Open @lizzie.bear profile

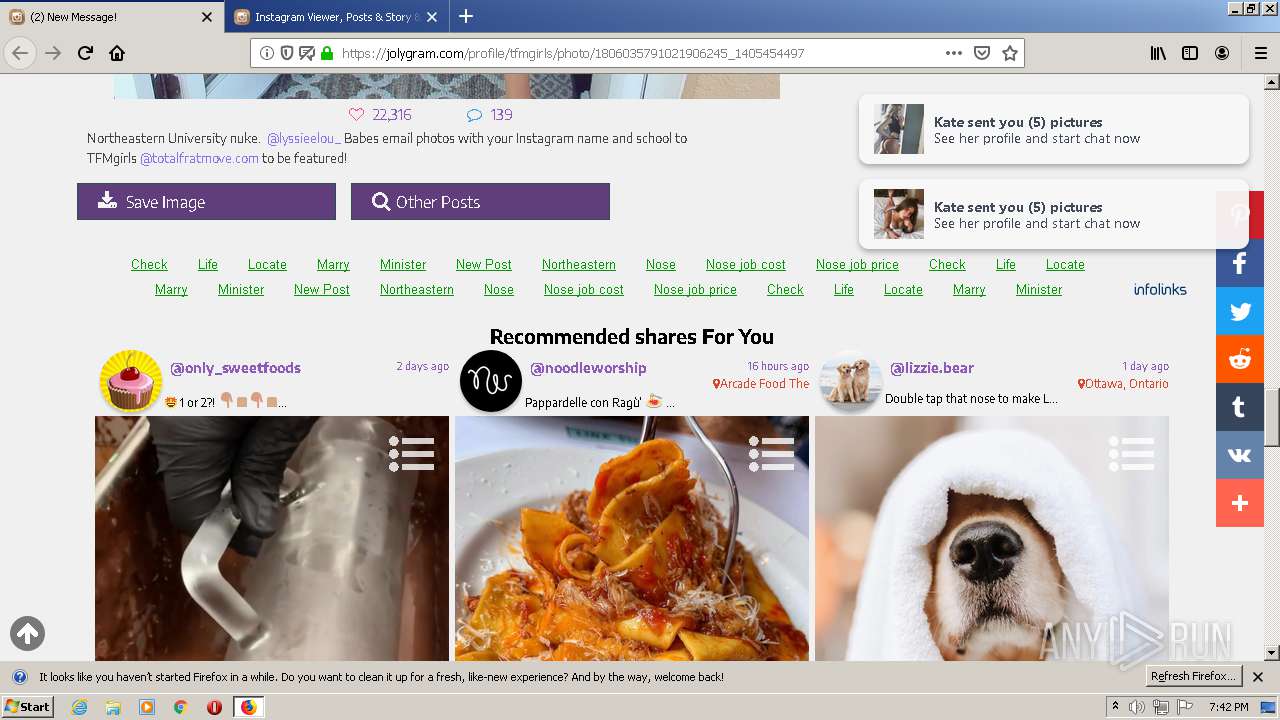point(932,368)
